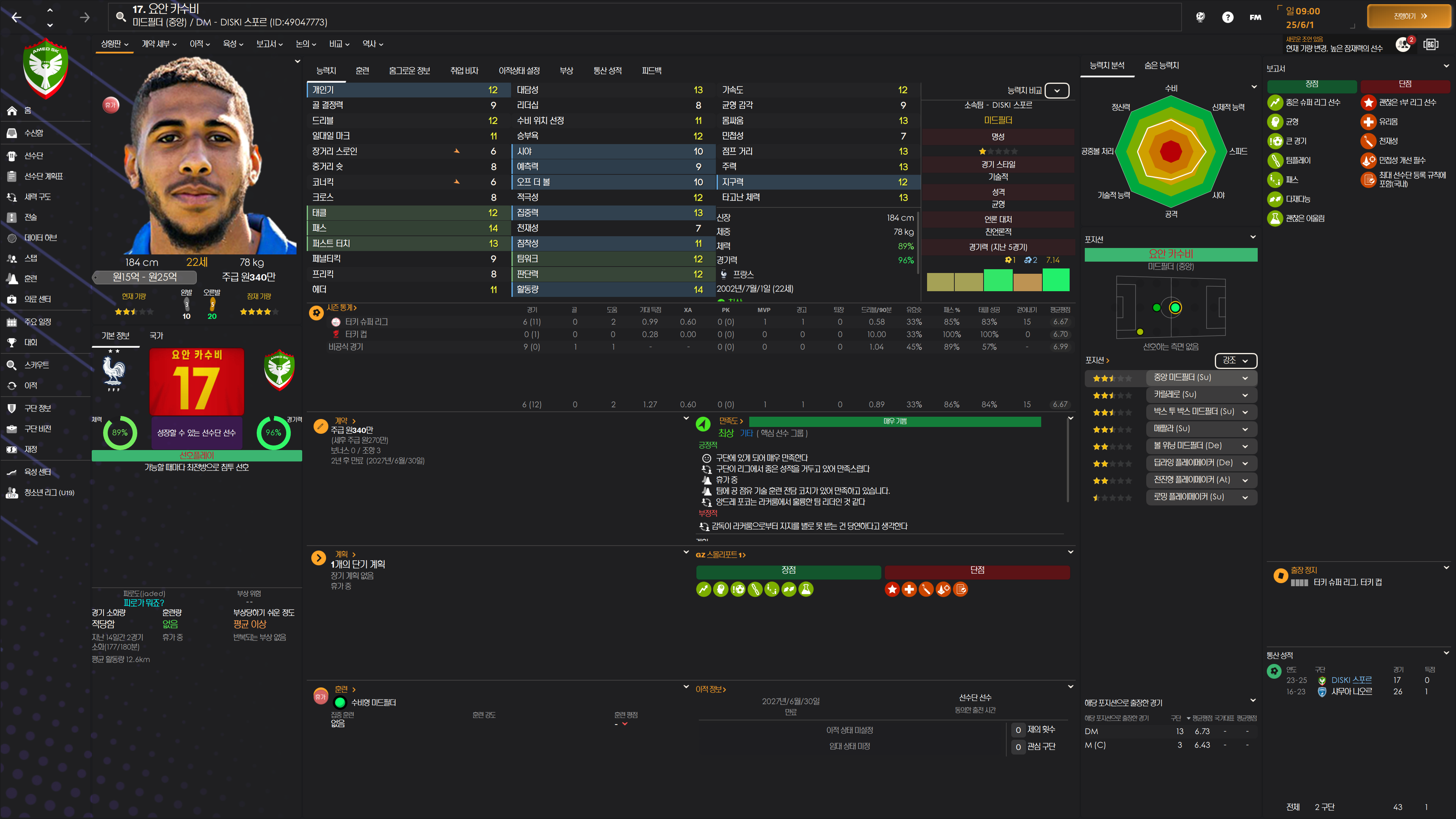1456x819 pixels.
Task: Open 수신함 inbox in sidebar
Action: pyautogui.click(x=33, y=133)
